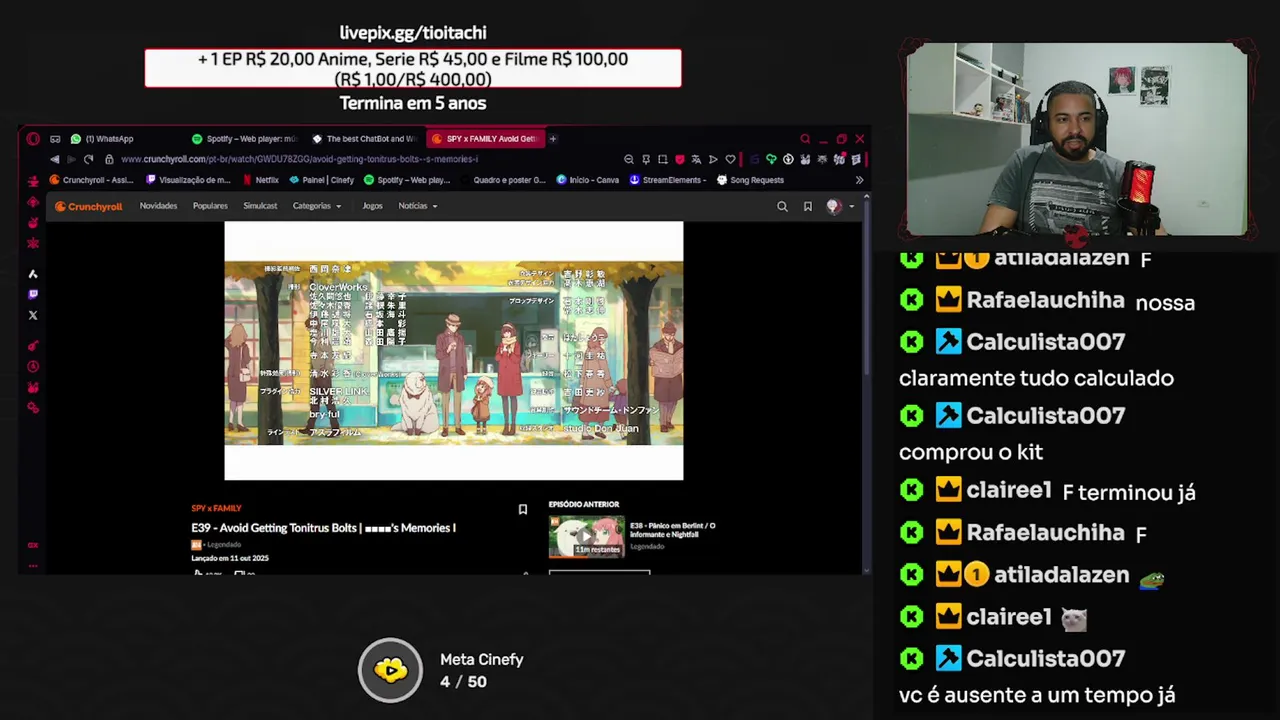Open the Populares menu item

(x=210, y=206)
